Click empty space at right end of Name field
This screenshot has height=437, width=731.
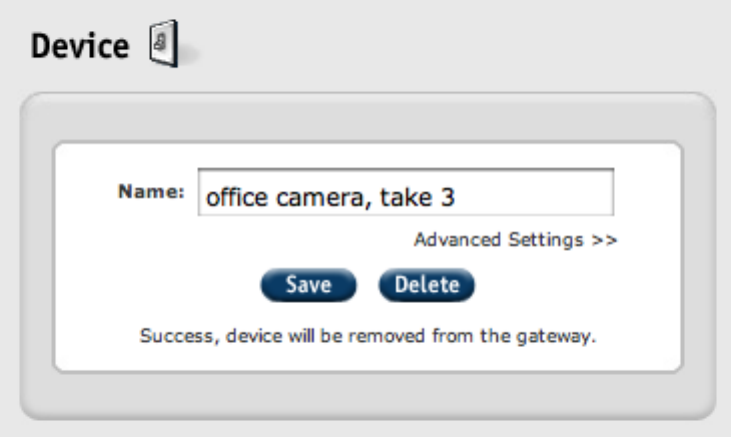(x=570, y=192)
